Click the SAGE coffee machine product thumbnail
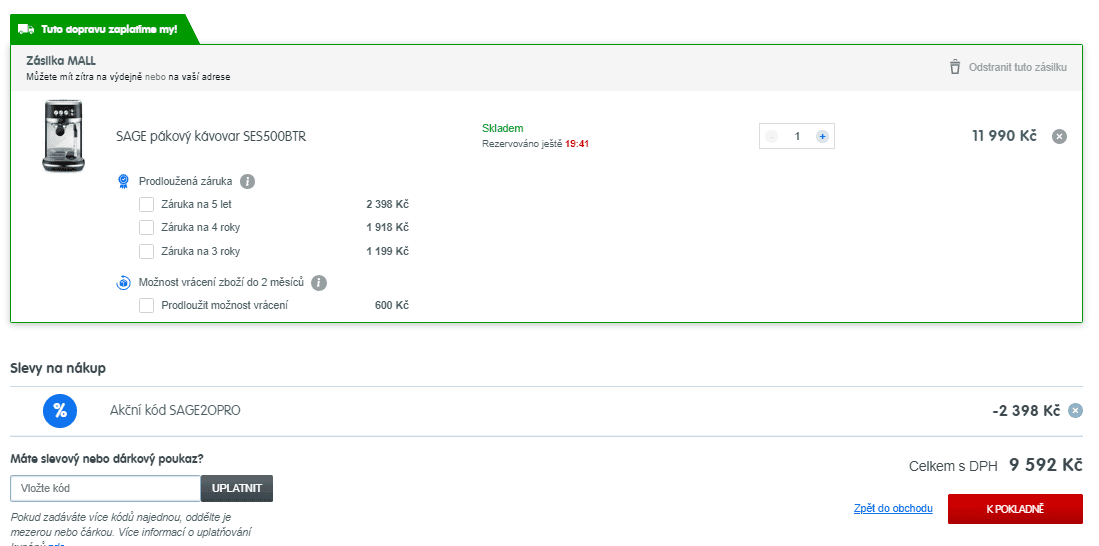This screenshot has height=546, width=1099. tap(64, 136)
